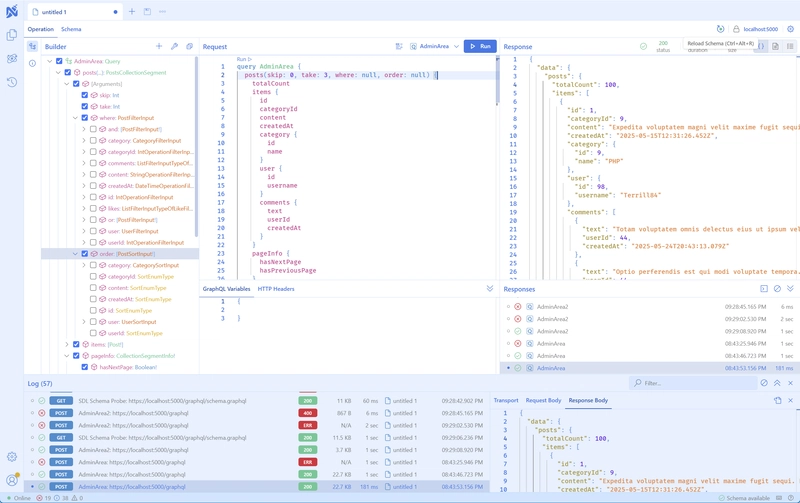The width and height of the screenshot is (800, 503).
Task: Open the info icon below builder view icon
Action: (x=32, y=64)
